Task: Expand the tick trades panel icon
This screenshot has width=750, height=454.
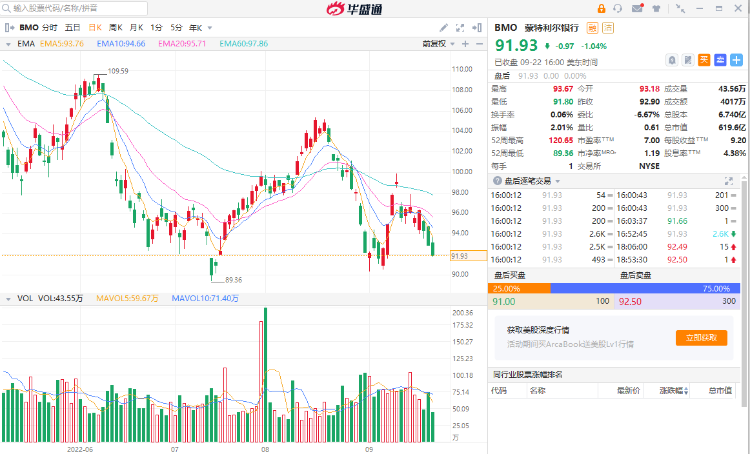Action: (x=728, y=181)
